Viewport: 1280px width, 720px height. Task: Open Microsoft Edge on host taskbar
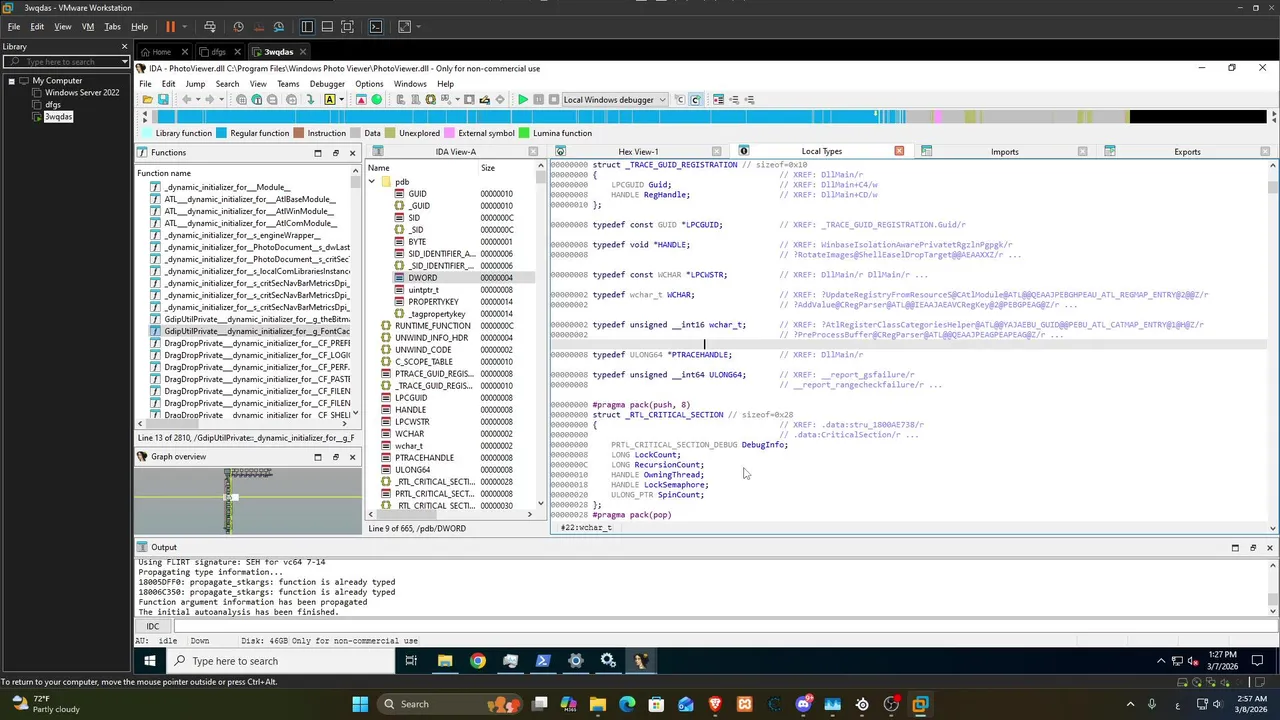pos(627,704)
